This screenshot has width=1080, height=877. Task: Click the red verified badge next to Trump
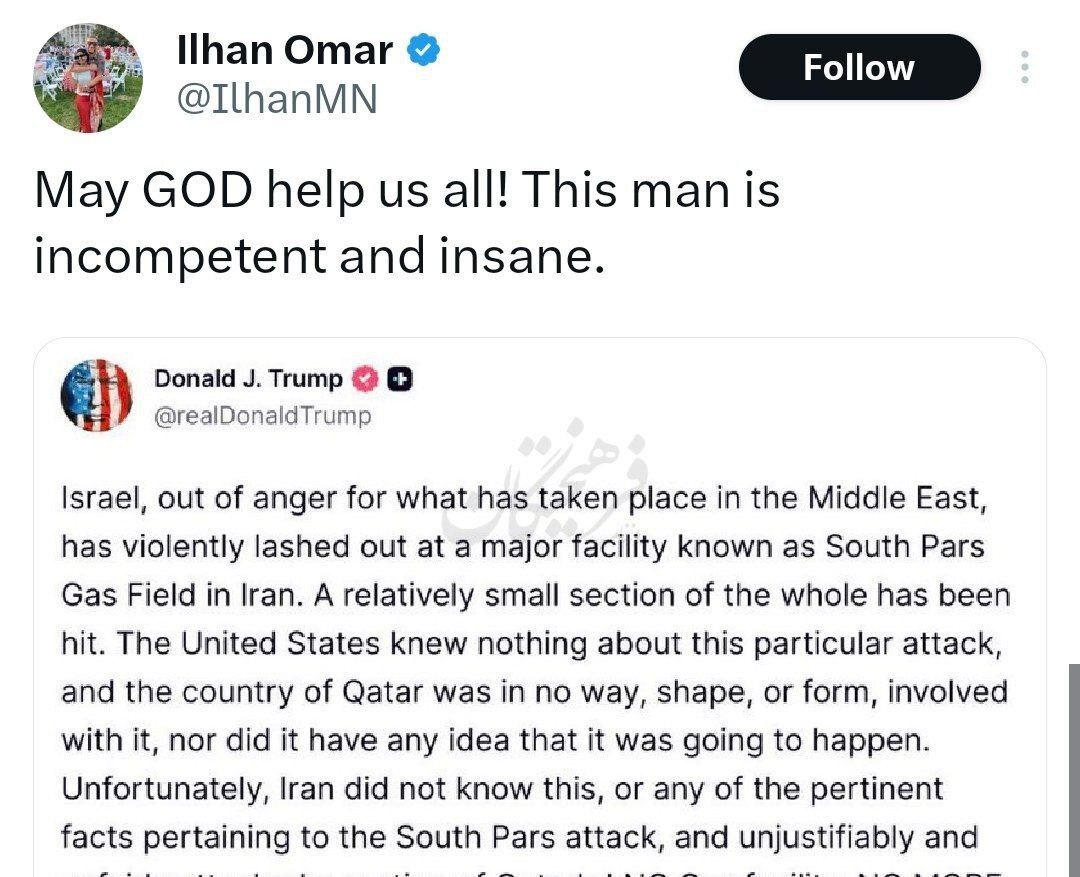click(366, 379)
